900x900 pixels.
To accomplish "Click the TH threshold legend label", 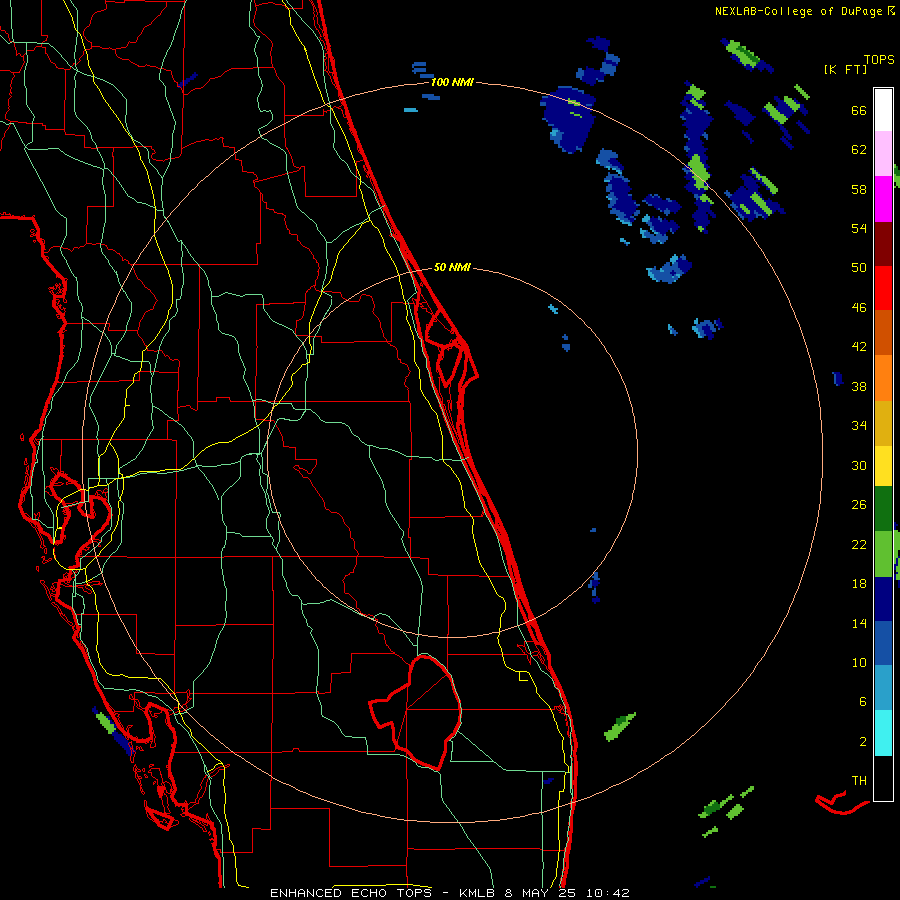I will [x=859, y=780].
